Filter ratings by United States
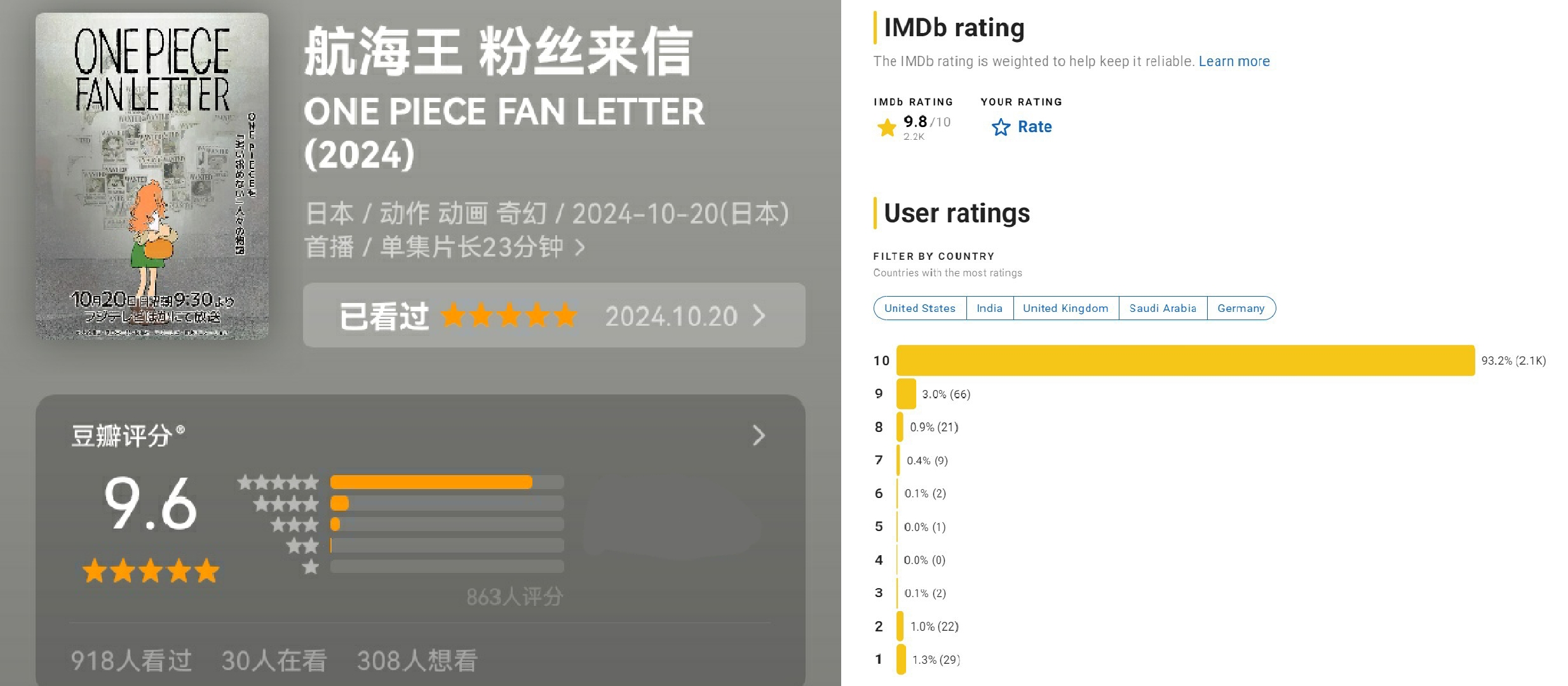Screen dimensions: 1568x686 [920, 308]
